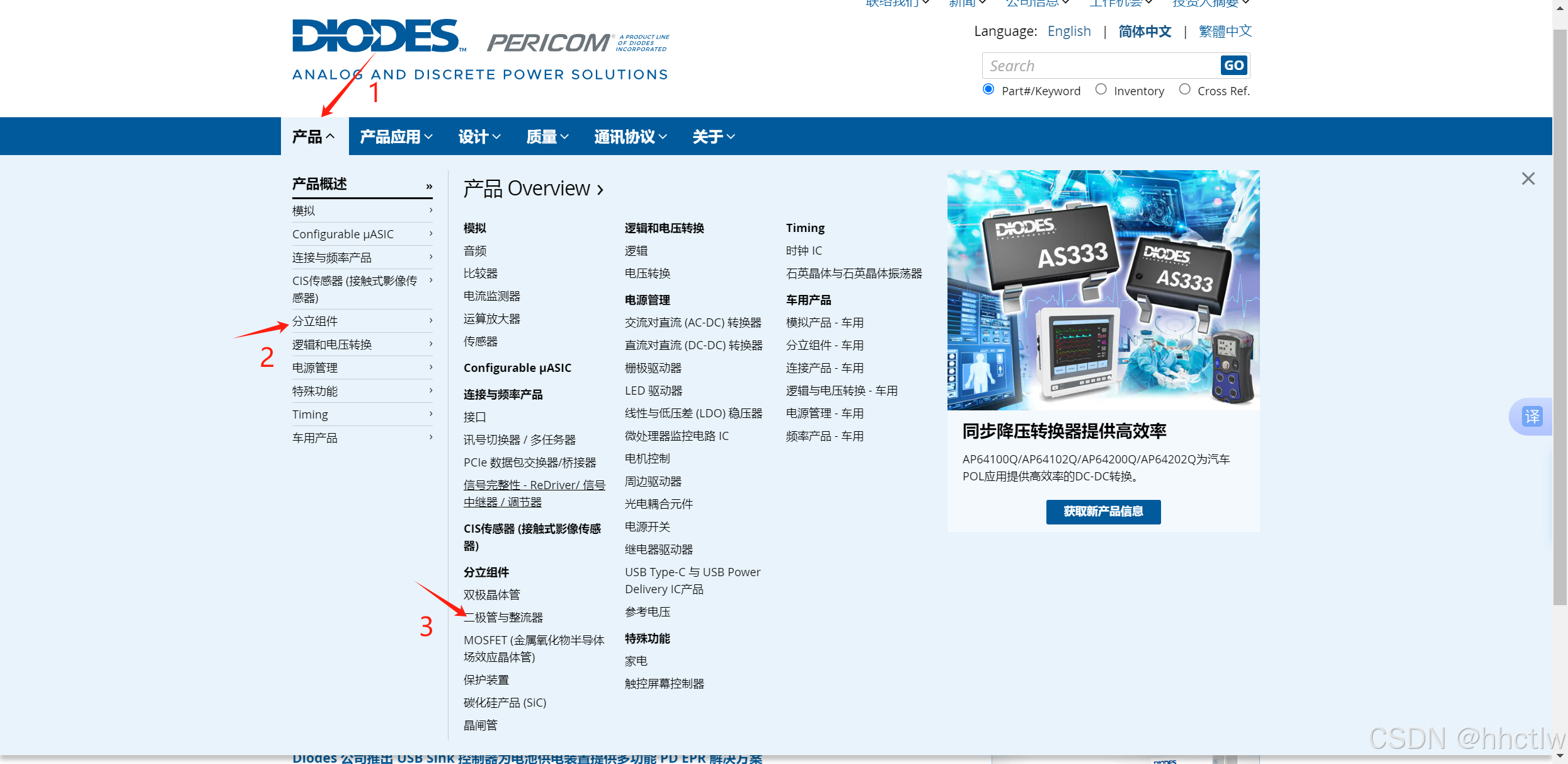This screenshot has width=1568, height=764.
Task: Open the 双极晶体管 link
Action: (492, 595)
